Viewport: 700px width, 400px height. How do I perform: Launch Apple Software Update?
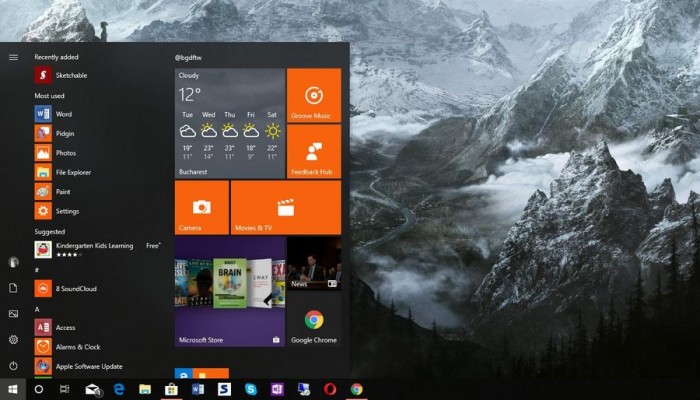click(x=97, y=366)
